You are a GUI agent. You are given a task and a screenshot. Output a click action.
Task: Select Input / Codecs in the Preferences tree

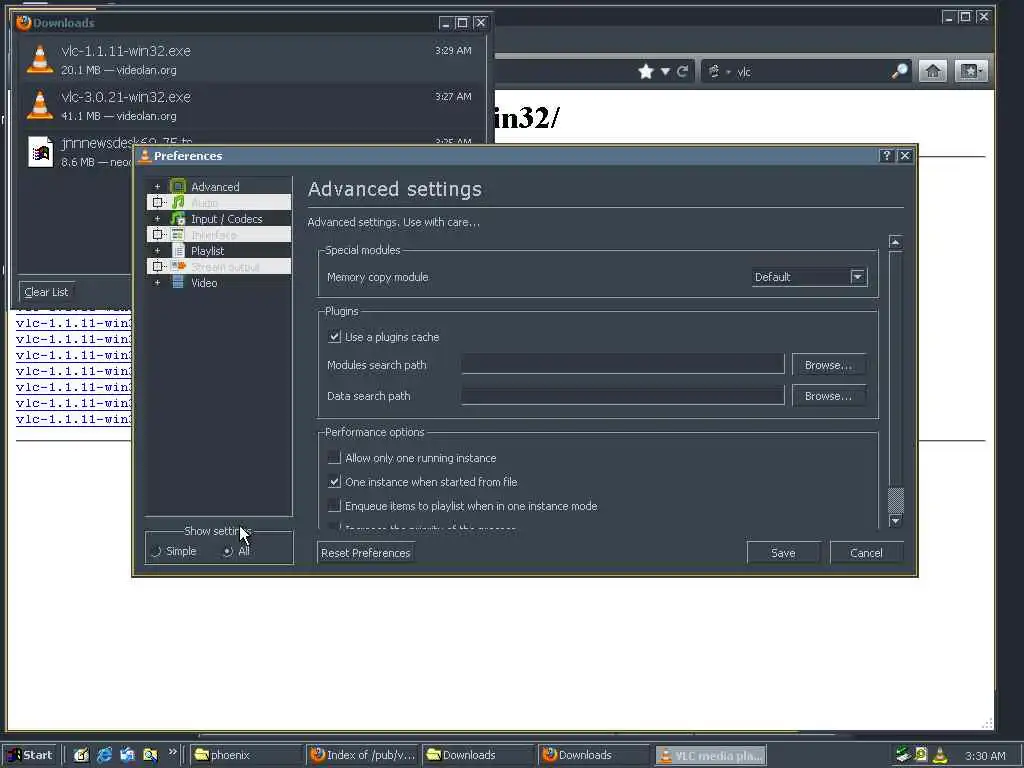pos(227,219)
